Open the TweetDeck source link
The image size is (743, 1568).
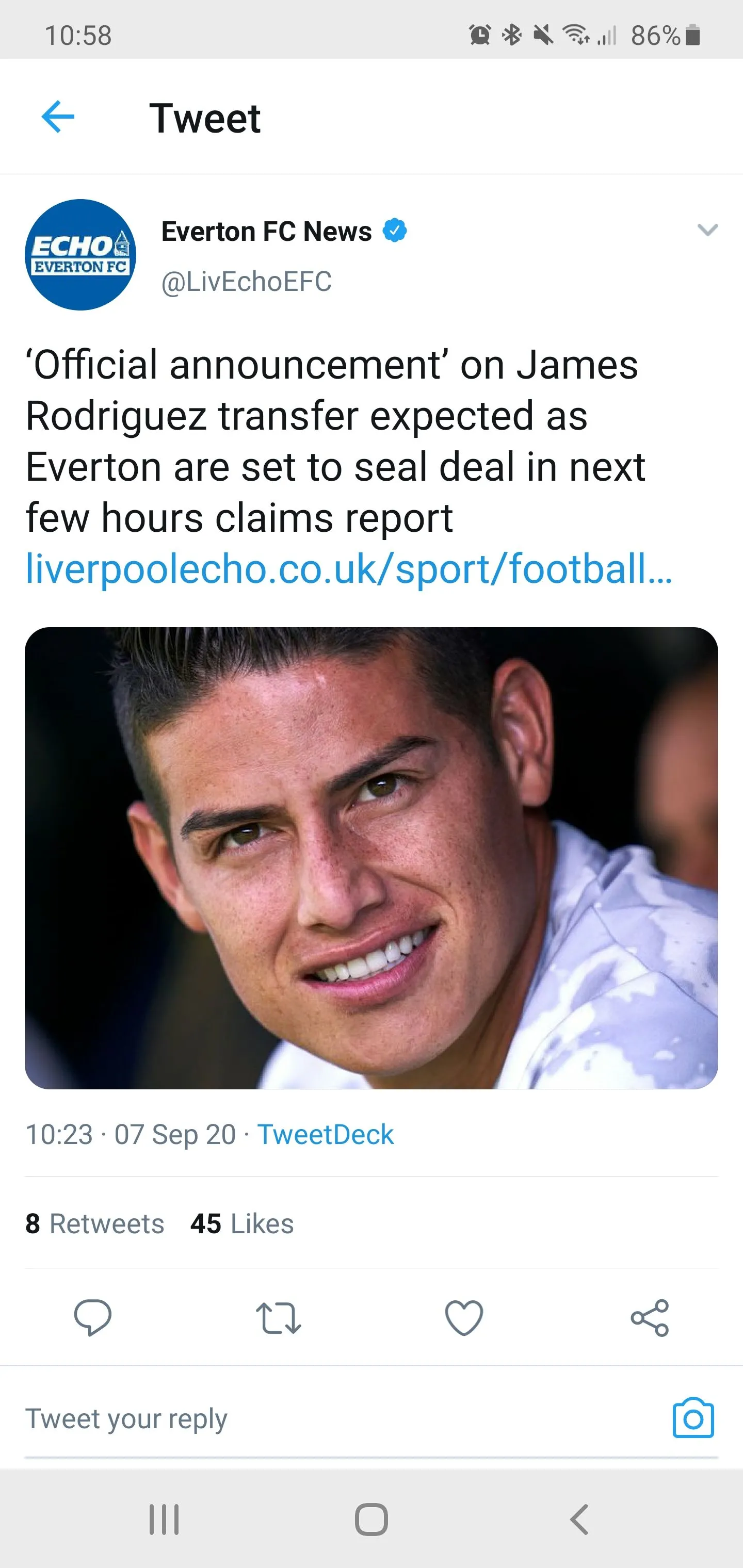point(325,1135)
